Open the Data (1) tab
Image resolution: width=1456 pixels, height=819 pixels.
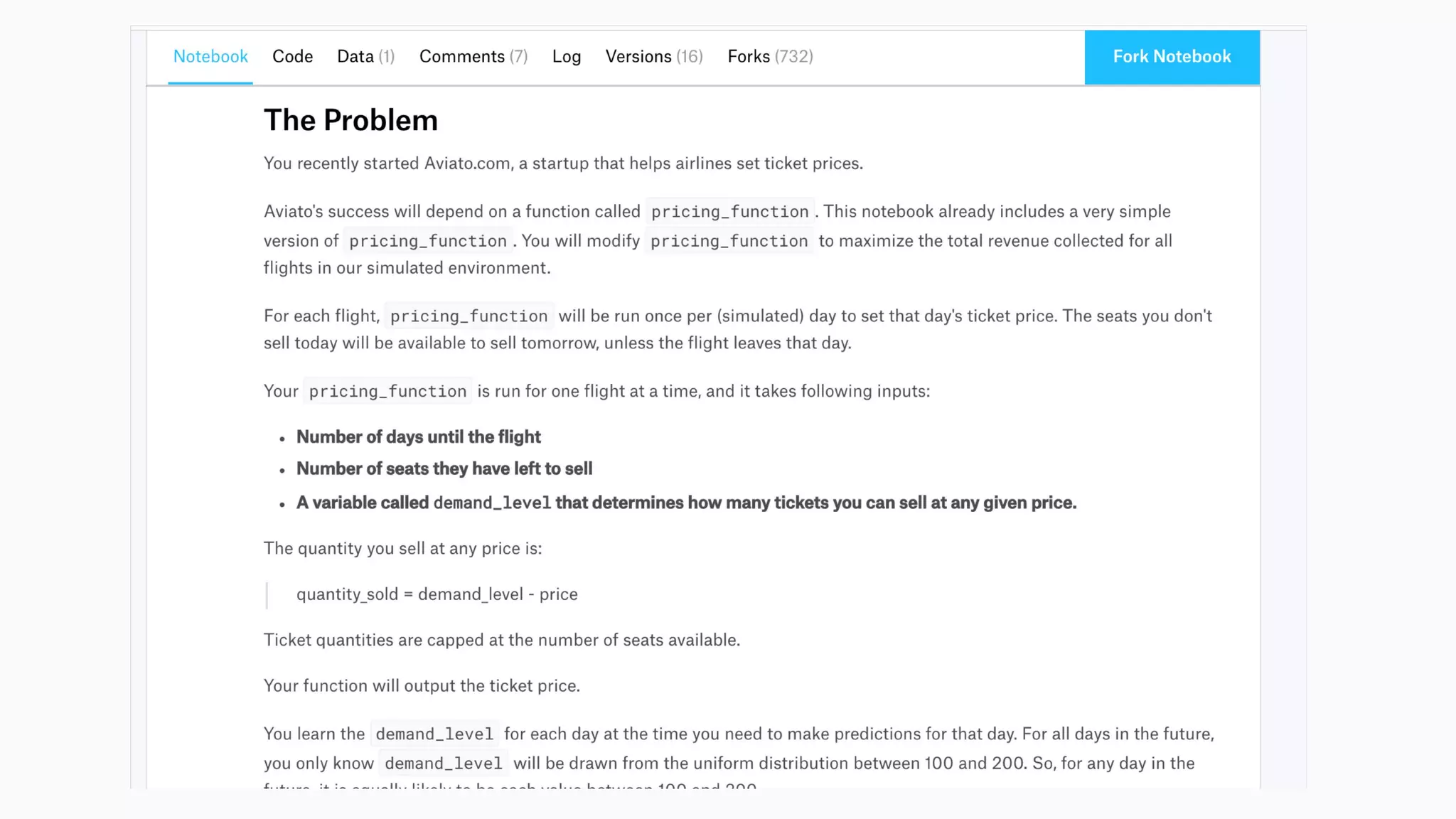(365, 57)
